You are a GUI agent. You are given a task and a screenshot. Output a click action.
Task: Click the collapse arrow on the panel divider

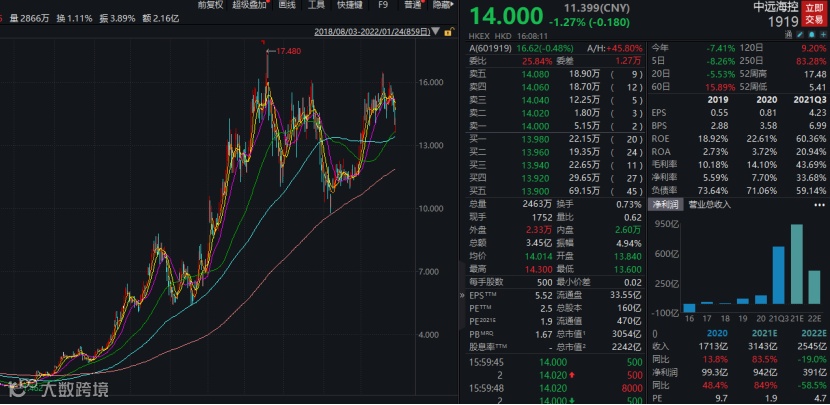tap(464, 295)
